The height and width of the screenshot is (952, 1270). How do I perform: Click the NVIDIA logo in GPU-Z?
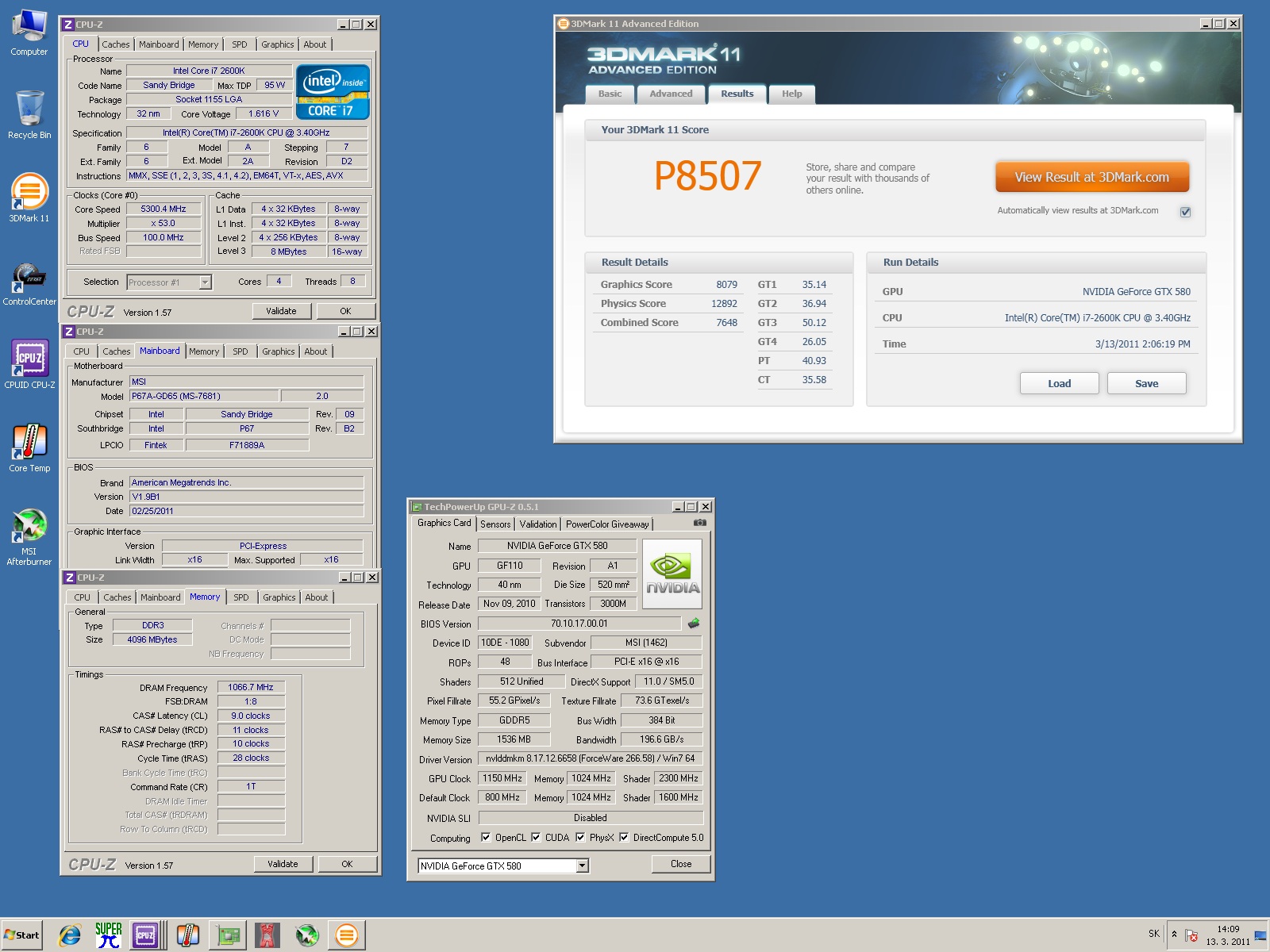[x=672, y=574]
